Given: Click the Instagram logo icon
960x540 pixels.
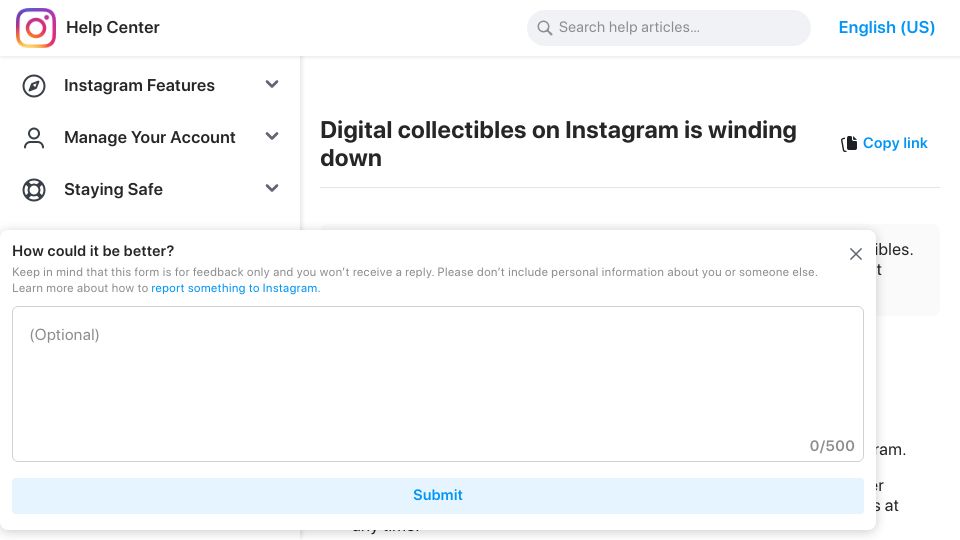Looking at the screenshot, I should [x=36, y=28].
